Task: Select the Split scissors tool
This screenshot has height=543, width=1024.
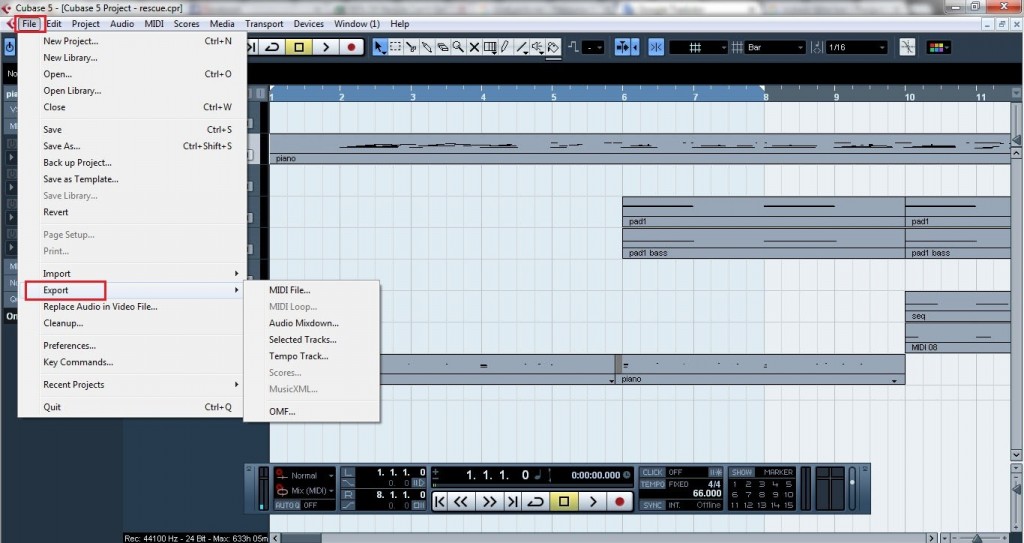Action: pyautogui.click(x=411, y=47)
